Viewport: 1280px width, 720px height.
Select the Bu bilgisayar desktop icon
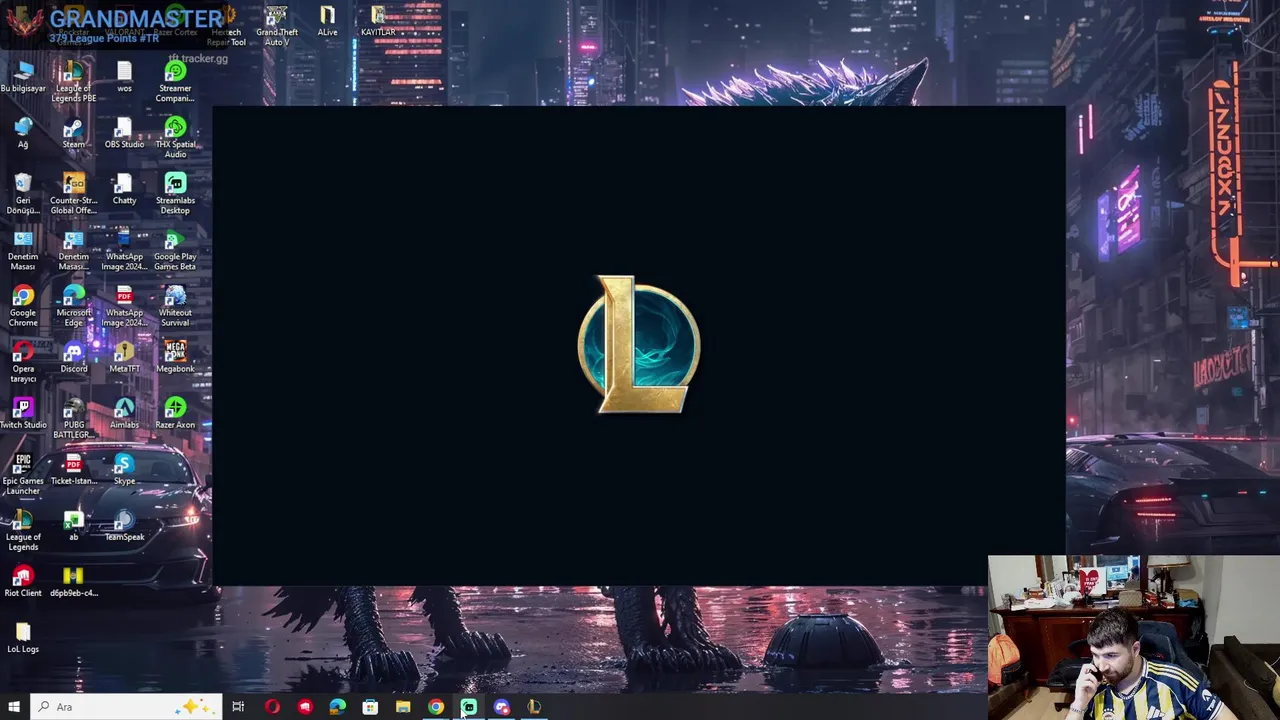[x=23, y=78]
